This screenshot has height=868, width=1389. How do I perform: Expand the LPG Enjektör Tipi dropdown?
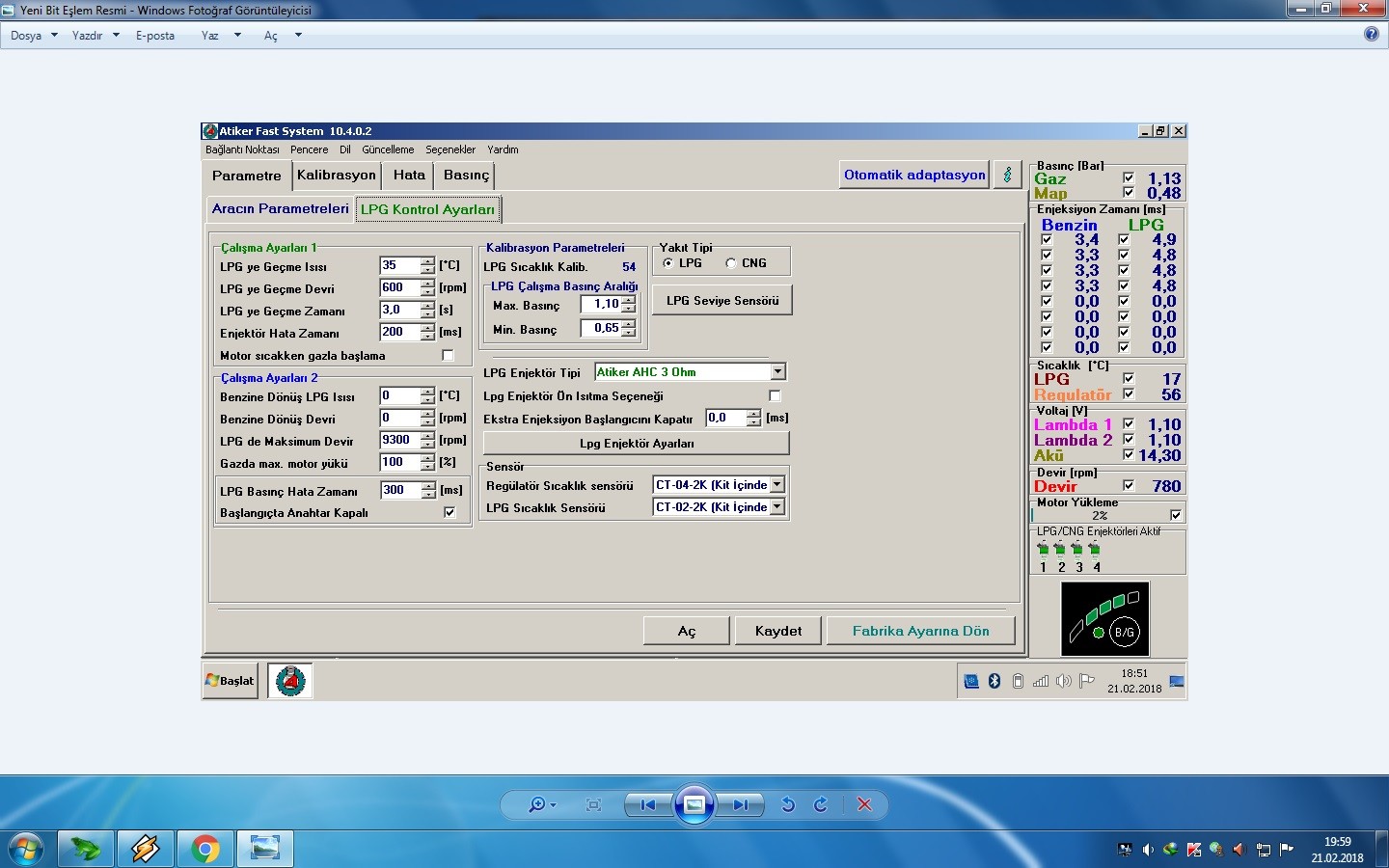point(778,371)
